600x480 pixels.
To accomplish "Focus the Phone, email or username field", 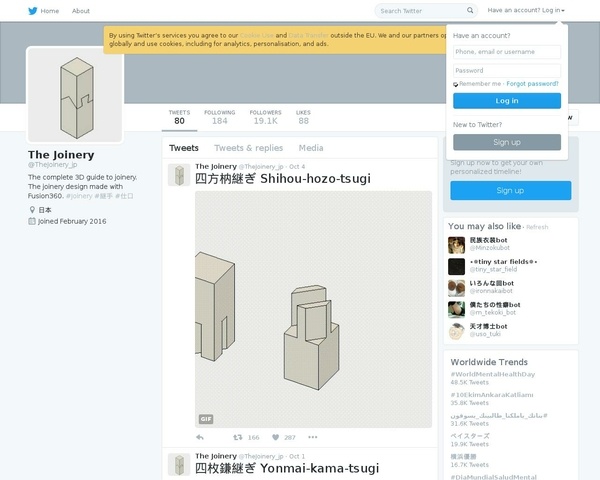I will [507, 52].
